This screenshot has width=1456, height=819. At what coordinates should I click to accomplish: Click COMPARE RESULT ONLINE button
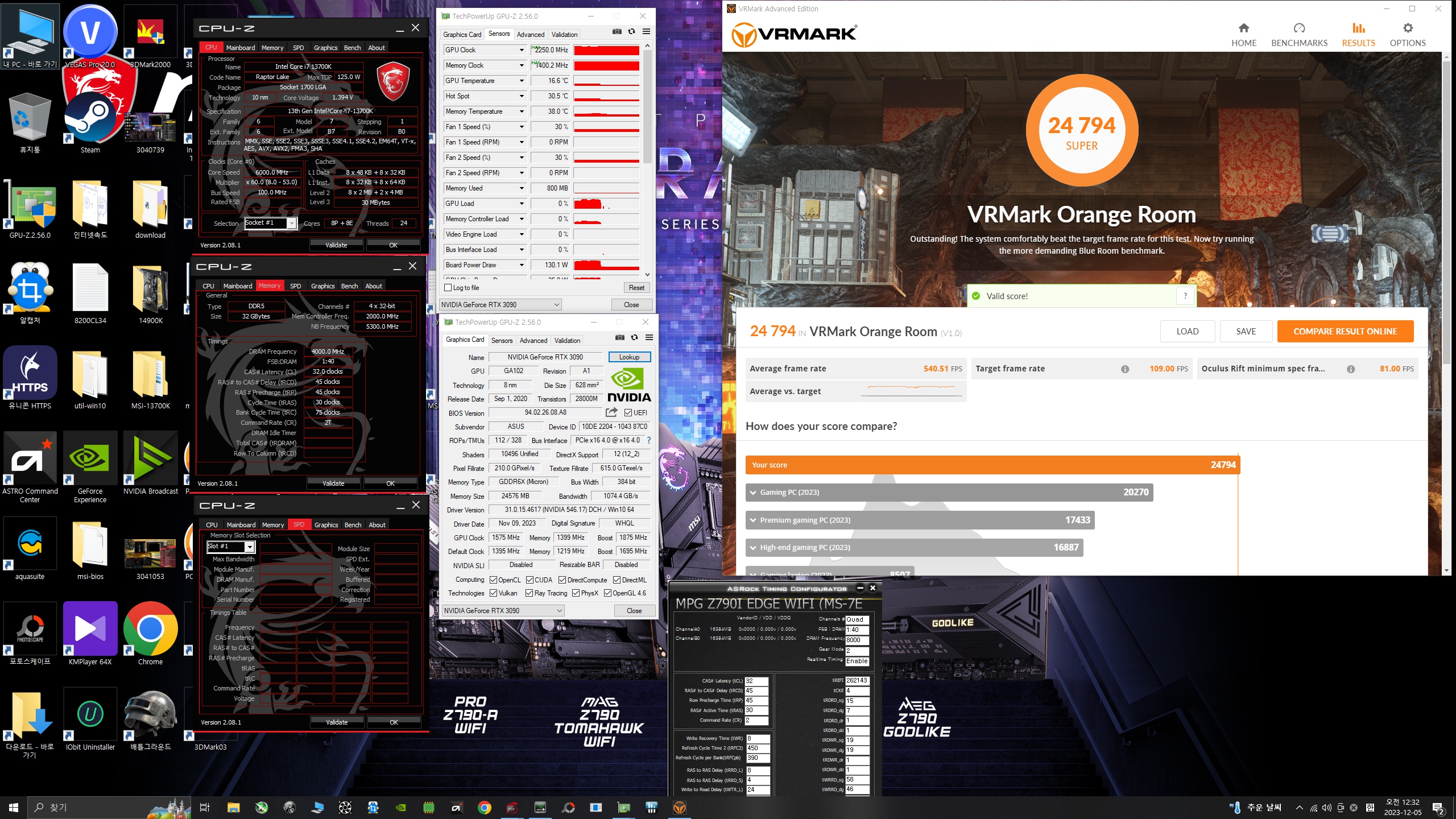(1345, 332)
